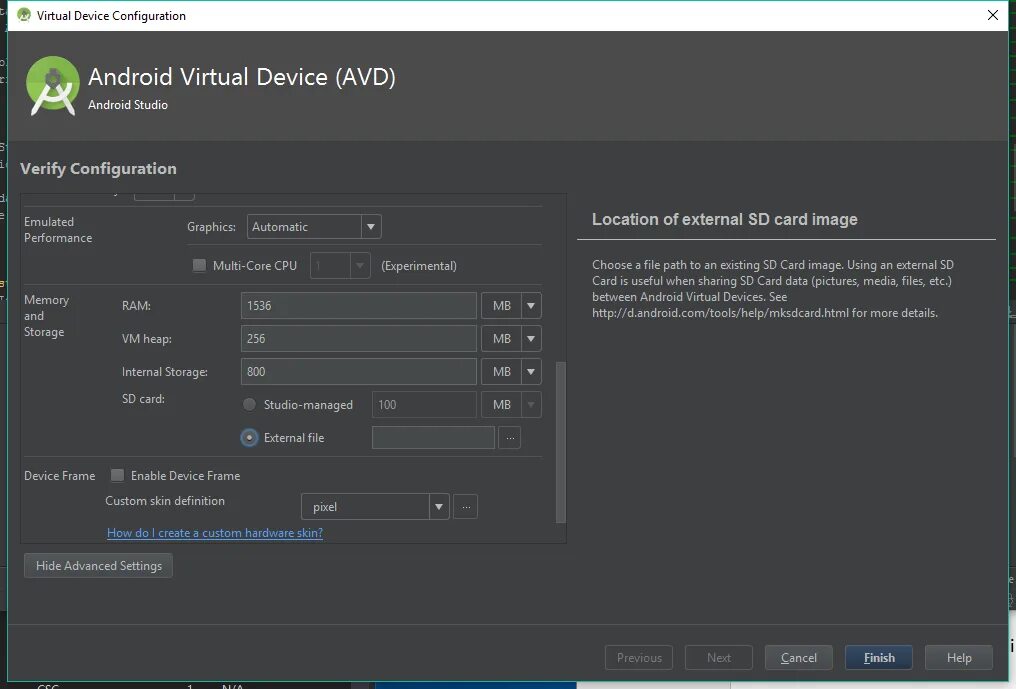Click the Previous button
The width and height of the screenshot is (1016, 689).
pyautogui.click(x=639, y=657)
